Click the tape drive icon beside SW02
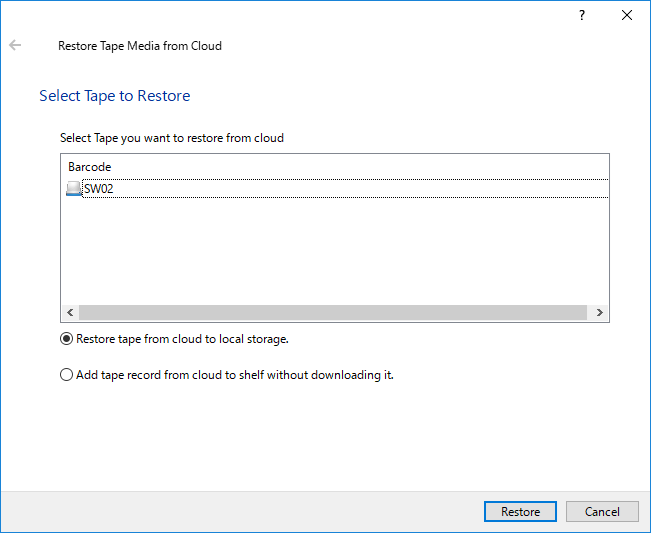The width and height of the screenshot is (651, 533). [x=73, y=188]
